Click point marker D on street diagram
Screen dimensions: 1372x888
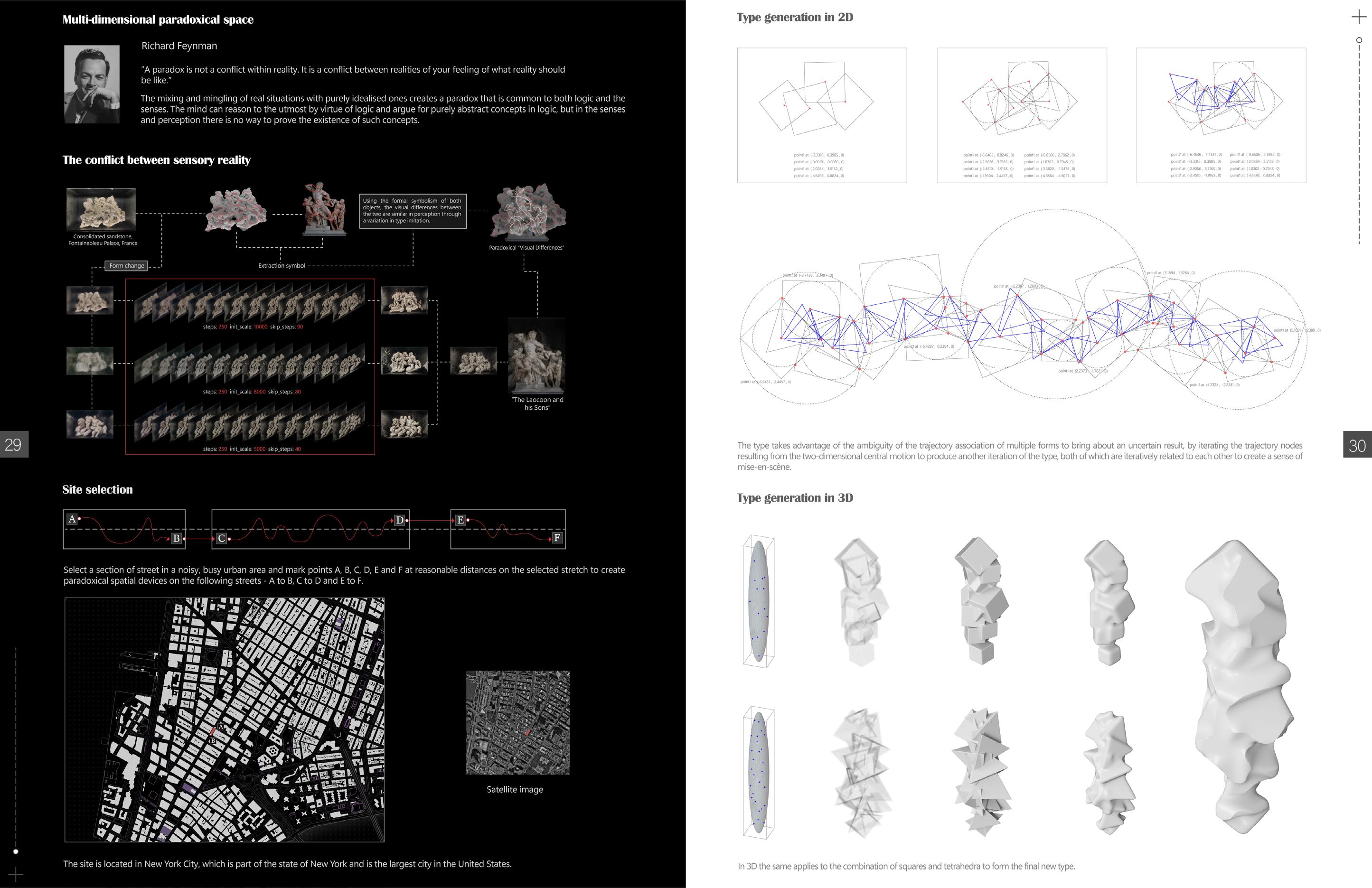[x=400, y=520]
